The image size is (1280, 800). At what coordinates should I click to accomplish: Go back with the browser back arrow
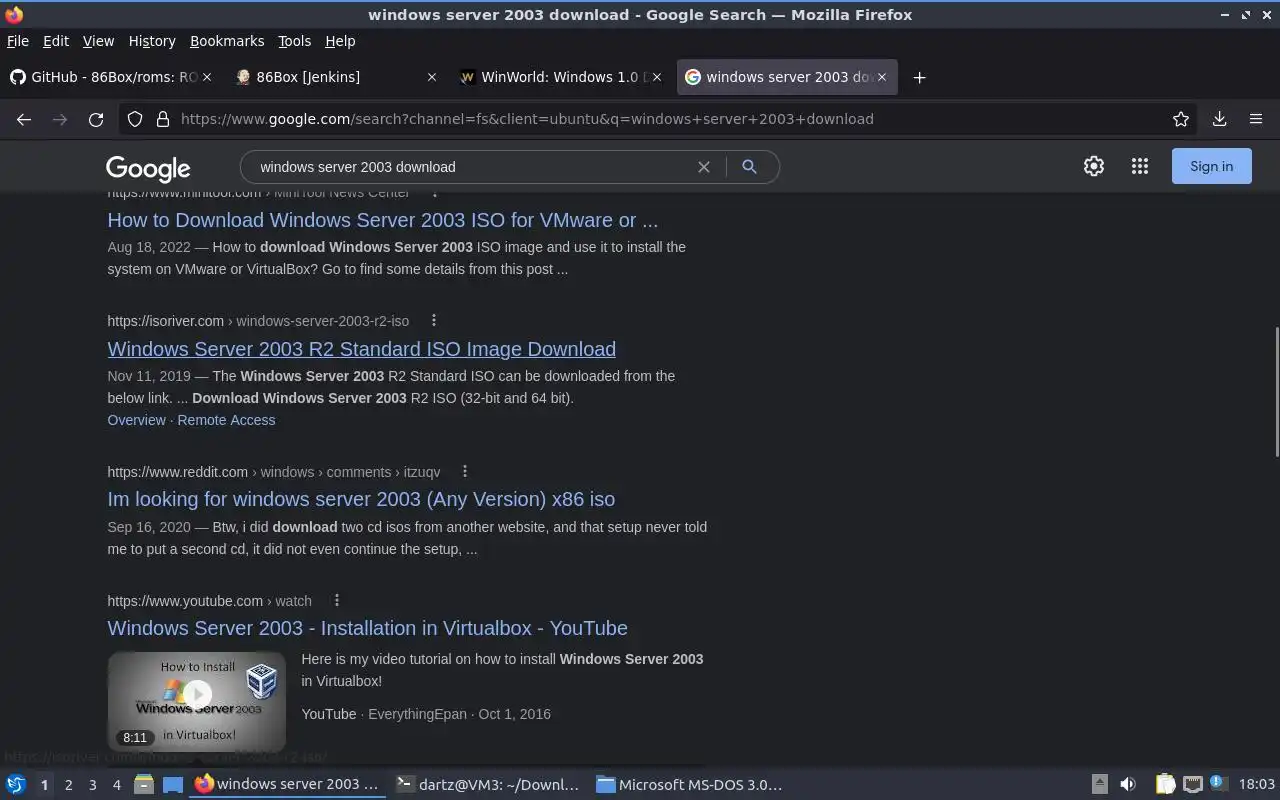pyautogui.click(x=24, y=119)
